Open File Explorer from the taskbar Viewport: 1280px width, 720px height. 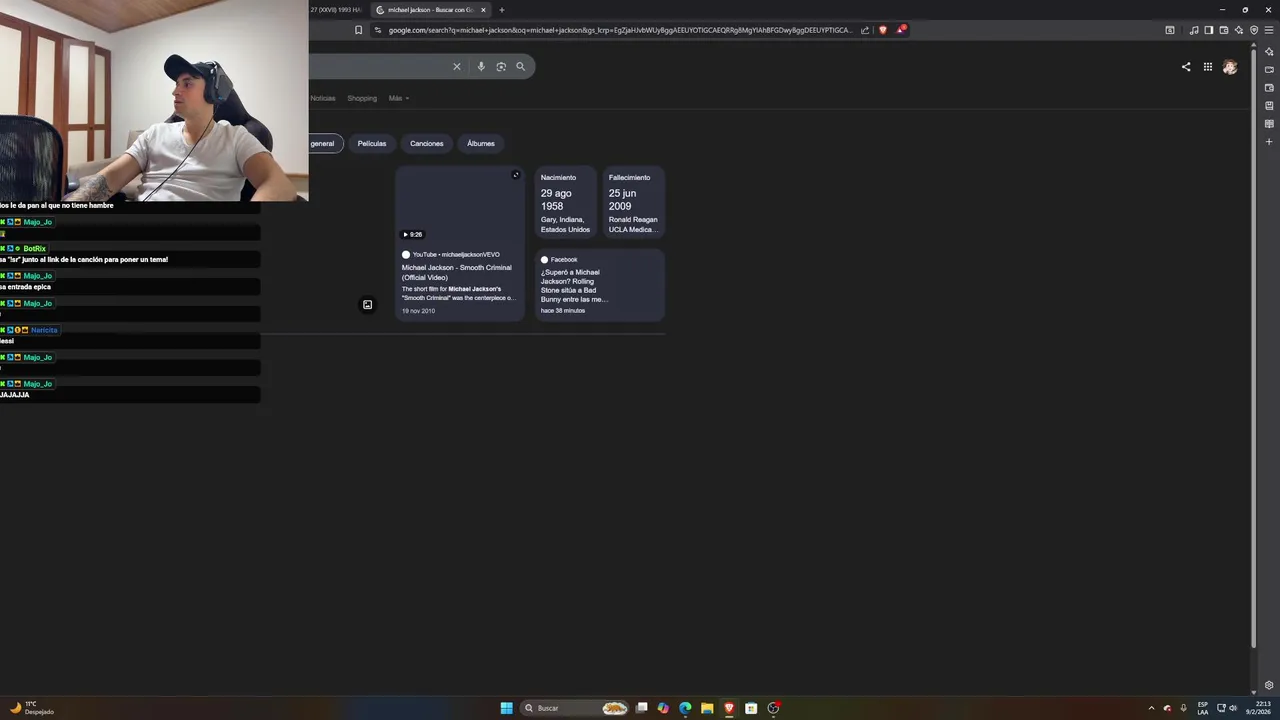pos(707,708)
